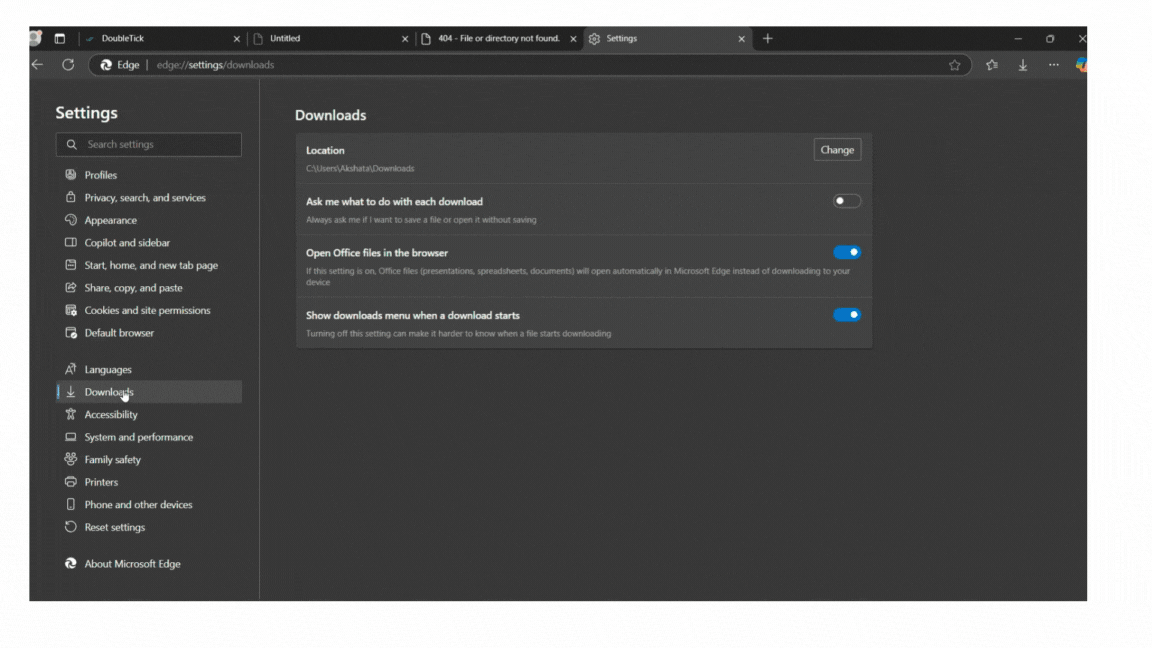
Task: Open About Microsoft Edge page
Action: 132,564
